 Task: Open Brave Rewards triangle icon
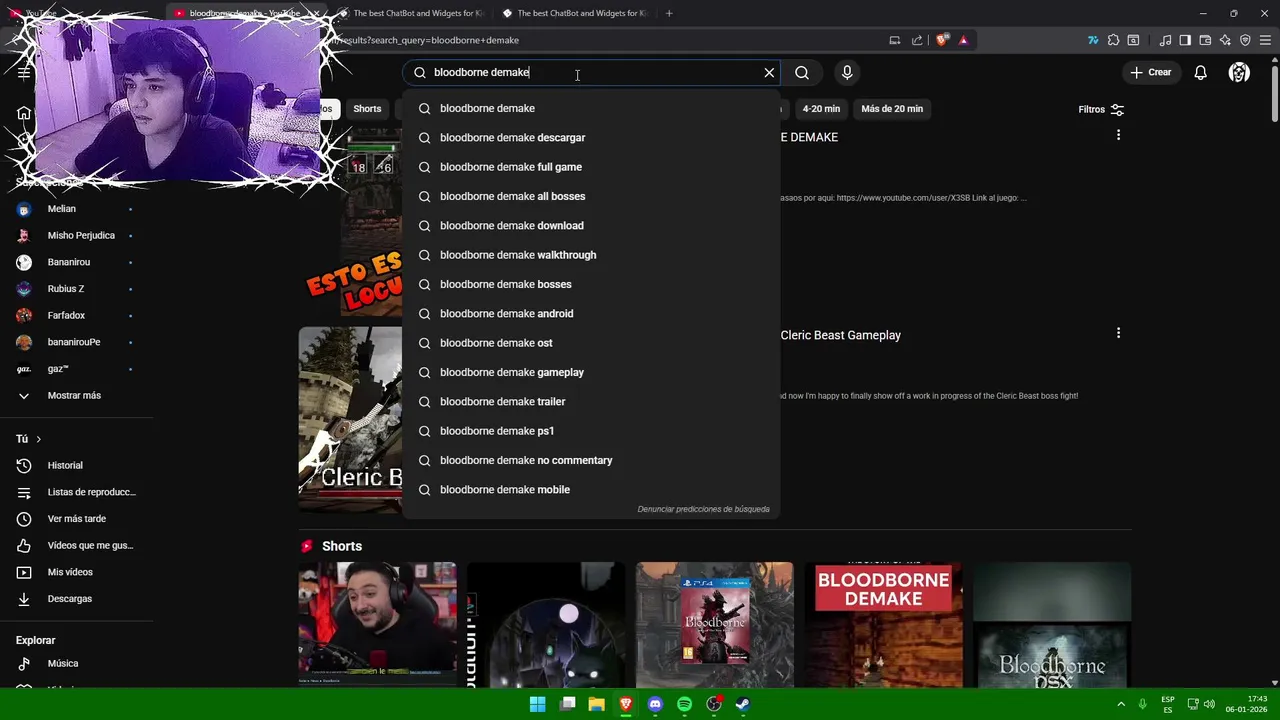(x=963, y=40)
